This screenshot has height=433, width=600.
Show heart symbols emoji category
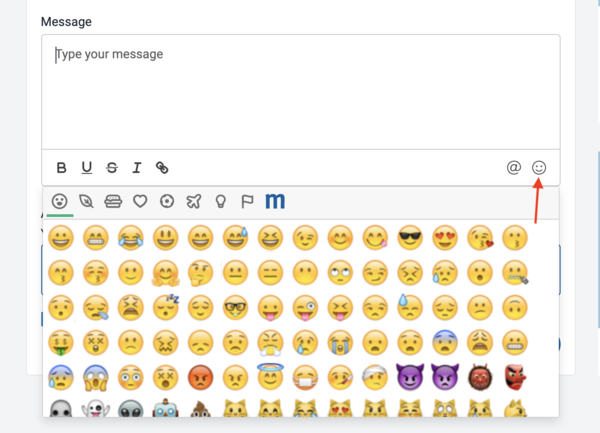(x=140, y=201)
